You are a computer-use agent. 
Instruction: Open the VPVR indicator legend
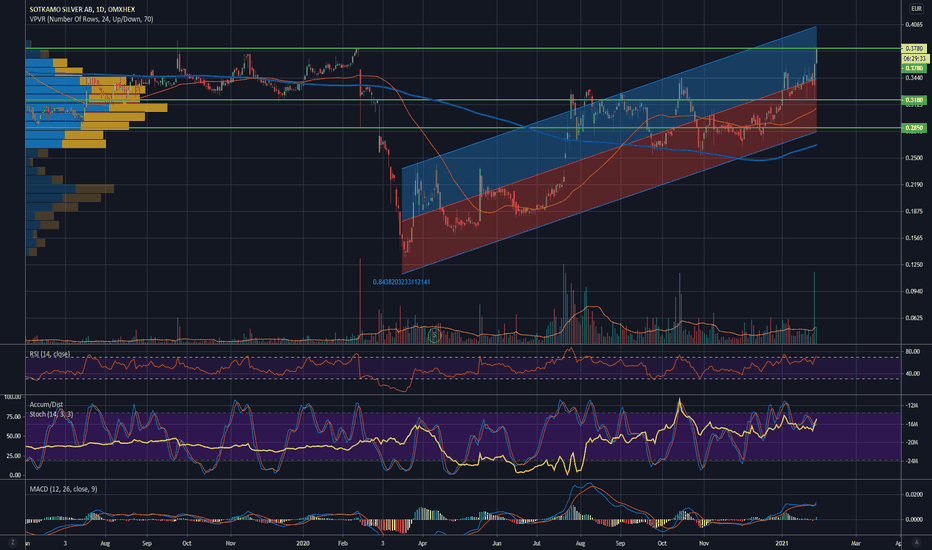click(x=92, y=19)
